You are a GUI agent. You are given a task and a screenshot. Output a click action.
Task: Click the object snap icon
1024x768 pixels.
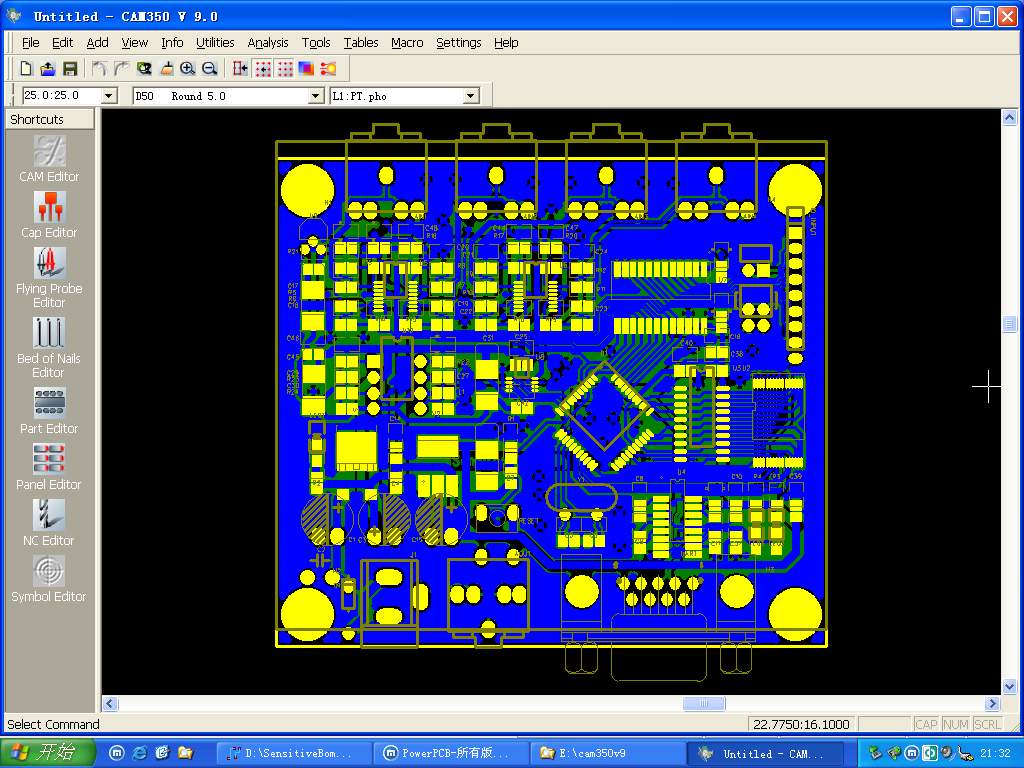point(240,69)
